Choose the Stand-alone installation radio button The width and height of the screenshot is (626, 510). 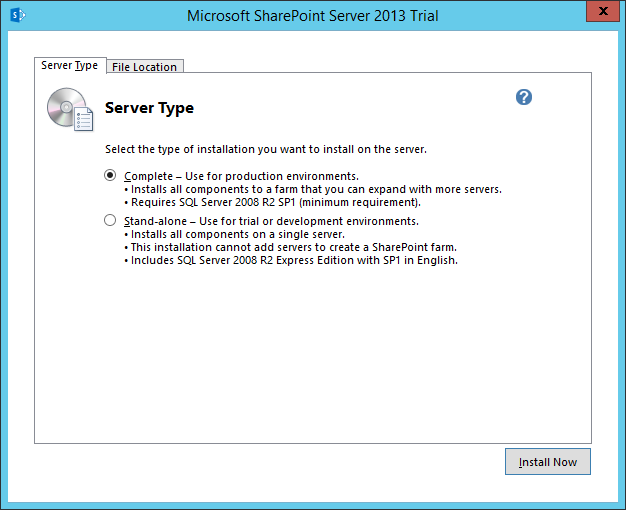point(110,221)
